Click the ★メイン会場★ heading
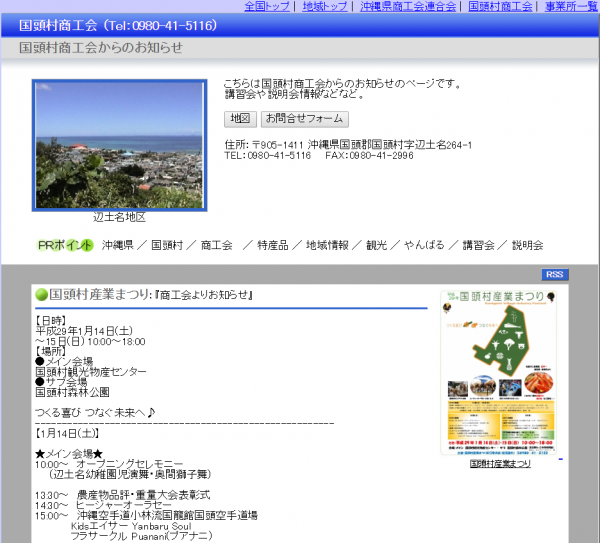 [x=69, y=454]
